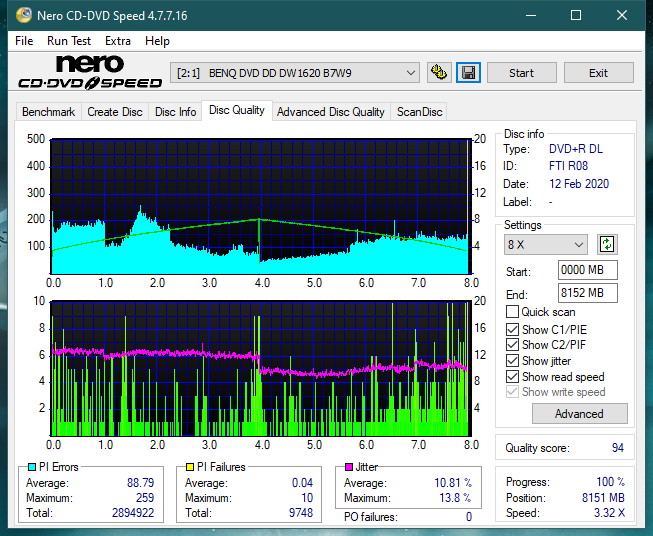Open the BENQ drive selection dropdown

[x=295, y=73]
